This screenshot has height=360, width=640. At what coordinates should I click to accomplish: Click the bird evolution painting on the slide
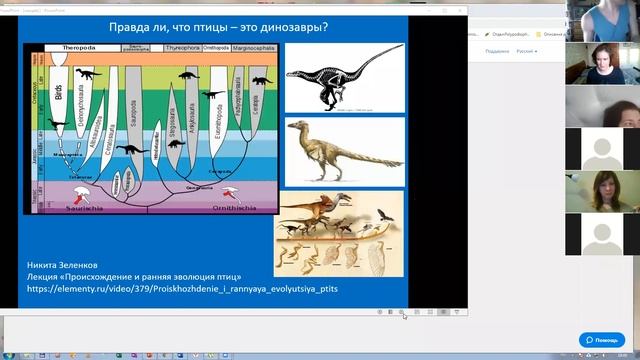[339, 234]
